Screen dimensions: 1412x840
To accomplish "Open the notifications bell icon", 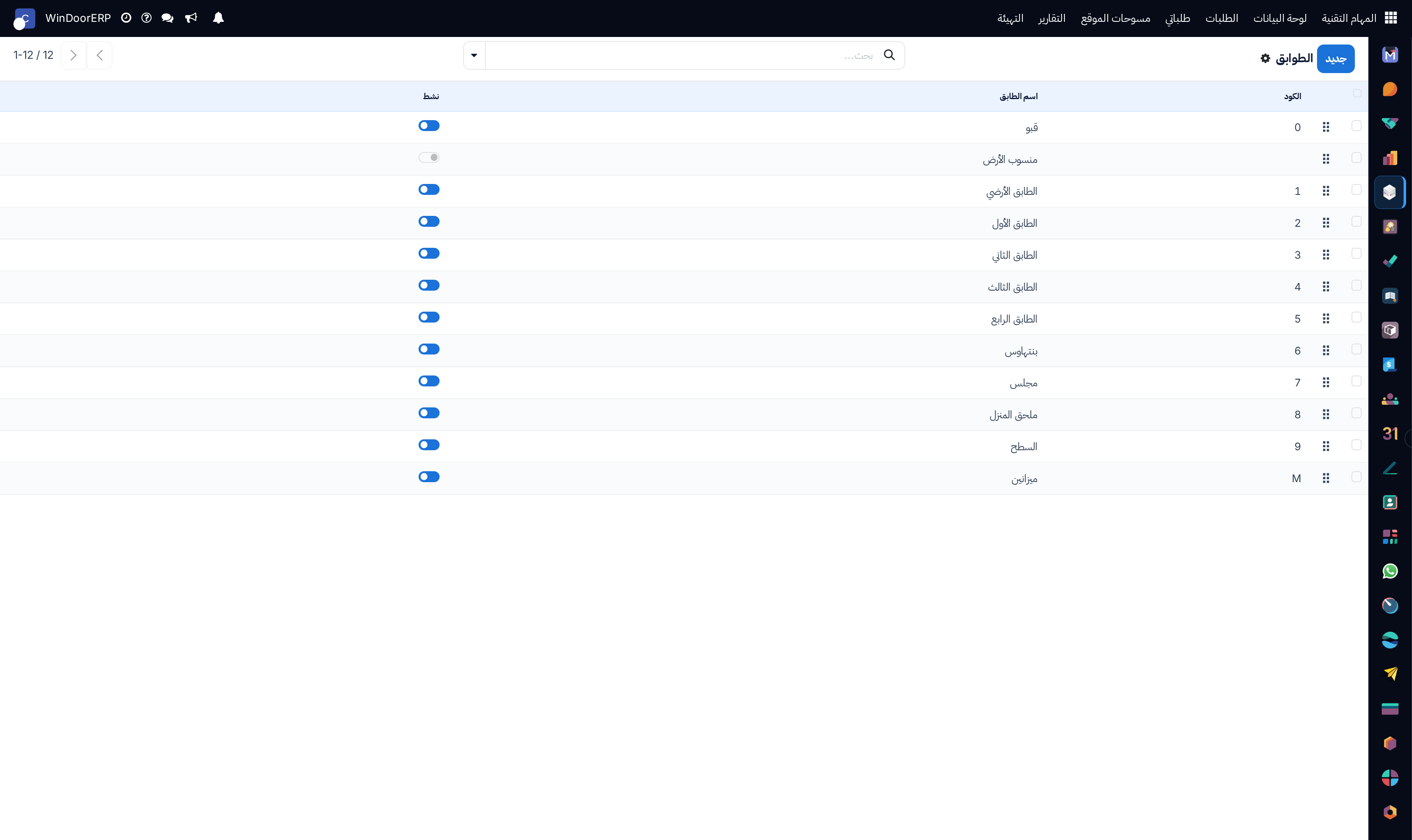I will [218, 18].
